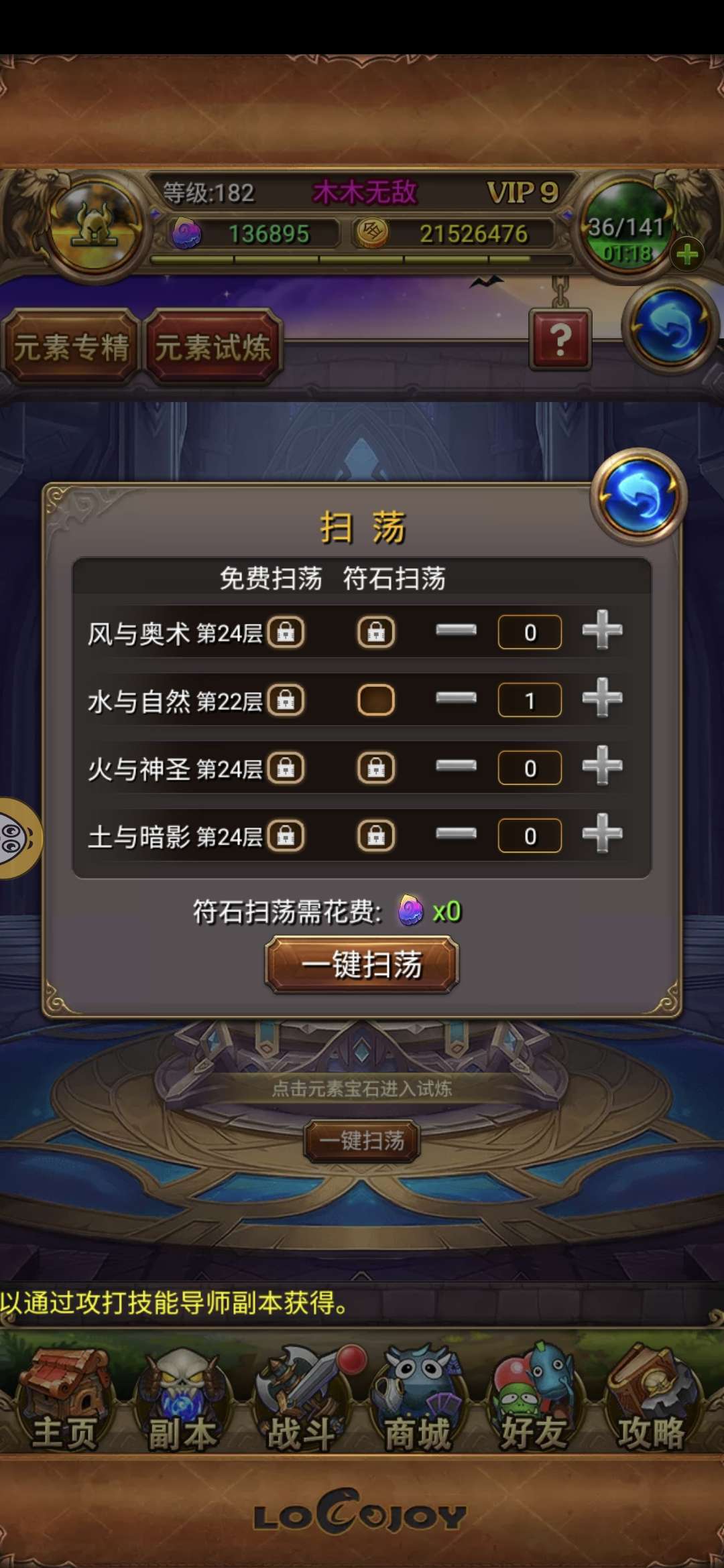Click locked free-sweep box for 风与奥术

click(x=286, y=632)
